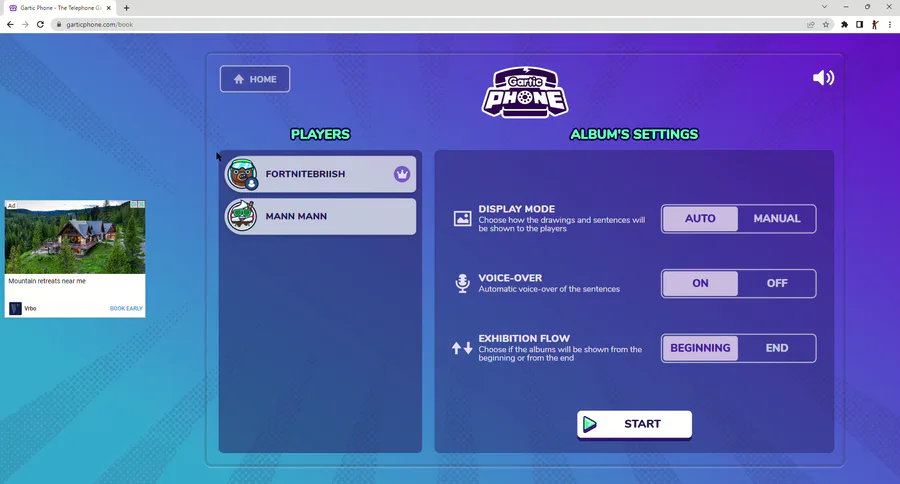Click BOOK EARLY link in ad

tap(126, 308)
